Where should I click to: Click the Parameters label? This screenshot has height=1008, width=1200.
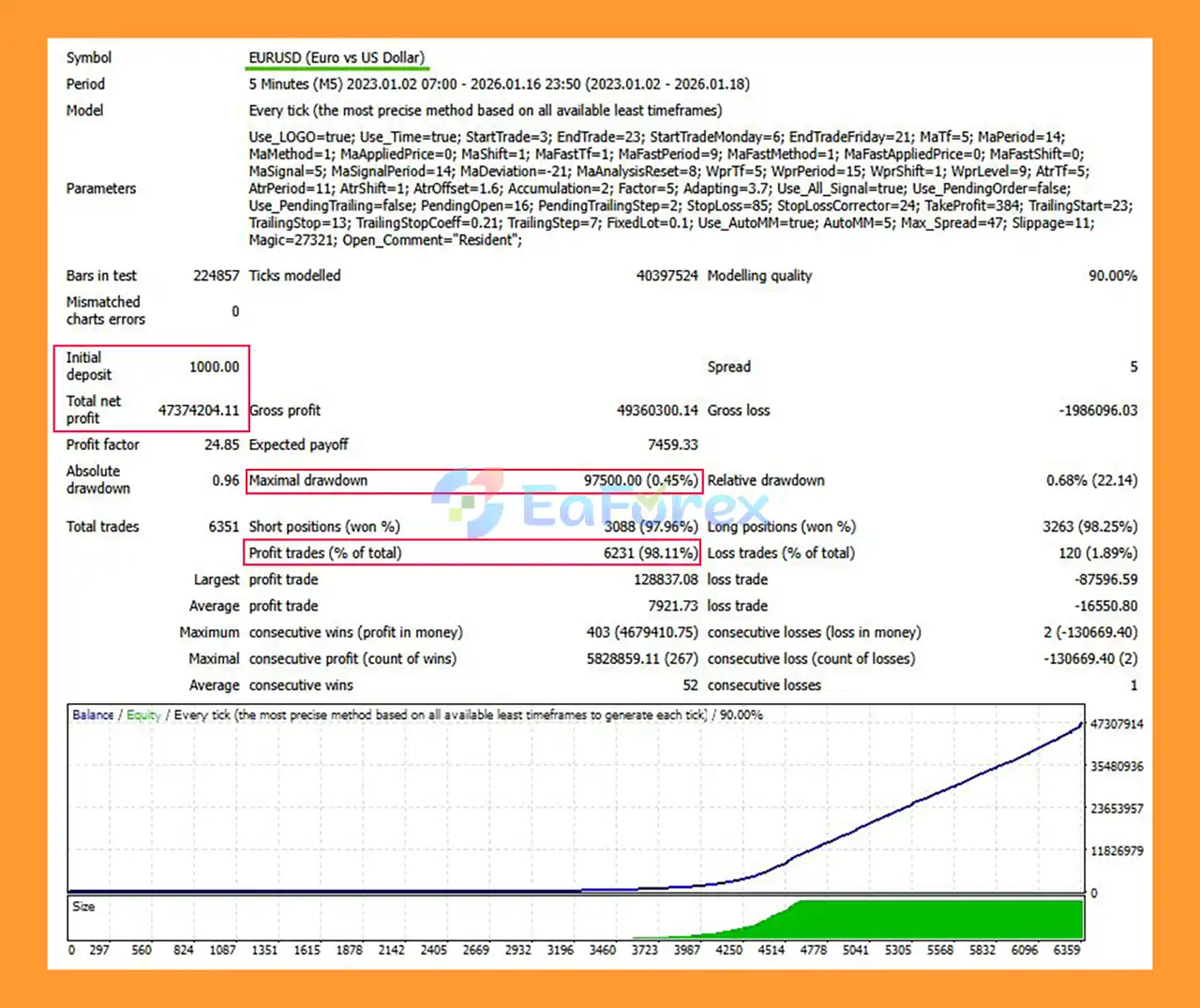tap(101, 188)
